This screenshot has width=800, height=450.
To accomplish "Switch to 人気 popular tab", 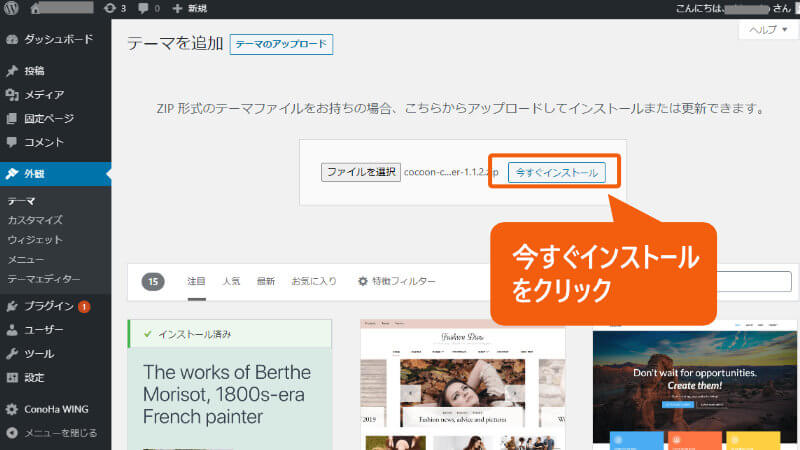I will tap(231, 282).
